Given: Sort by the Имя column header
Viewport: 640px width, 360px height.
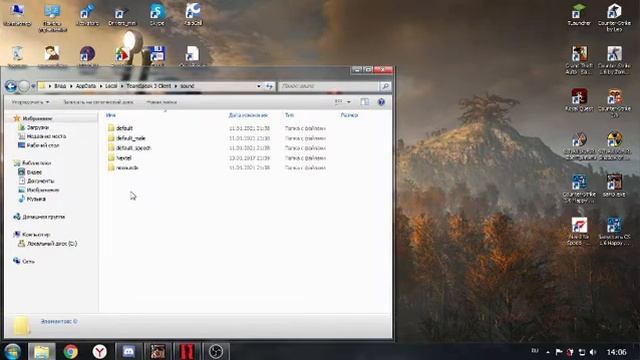Looking at the screenshot, I should click(111, 116).
